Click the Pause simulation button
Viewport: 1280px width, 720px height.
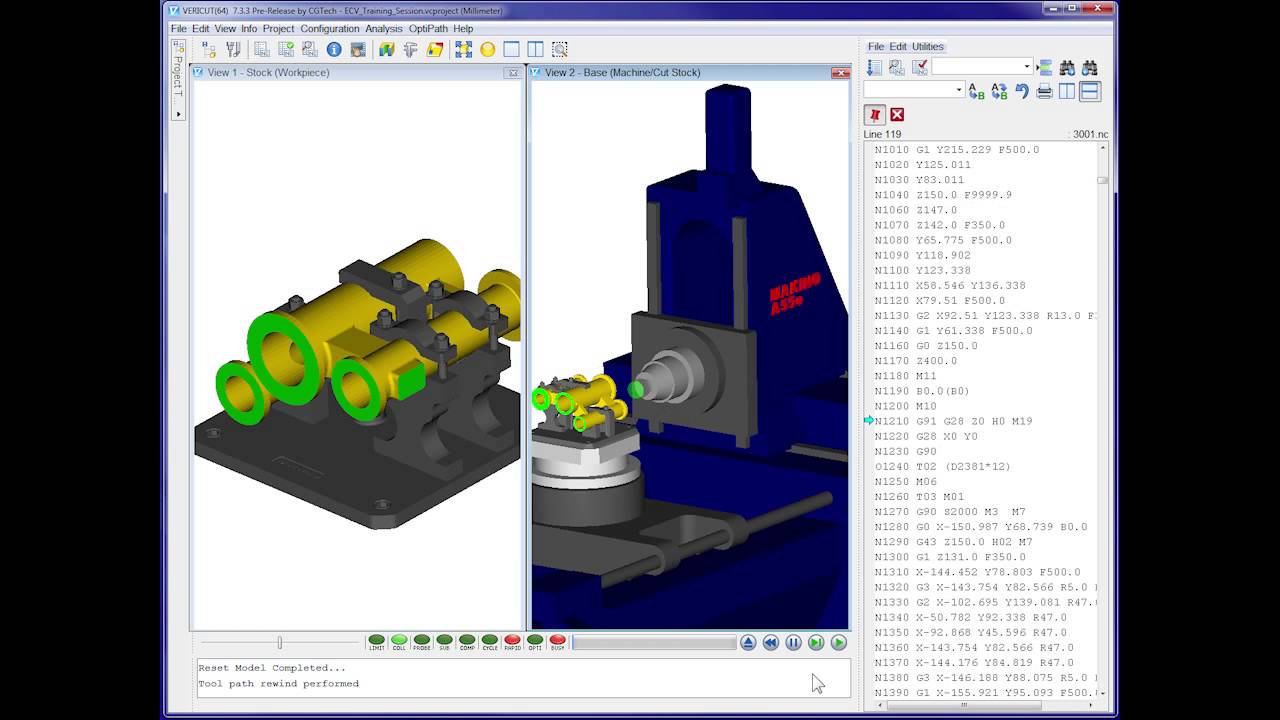point(793,643)
